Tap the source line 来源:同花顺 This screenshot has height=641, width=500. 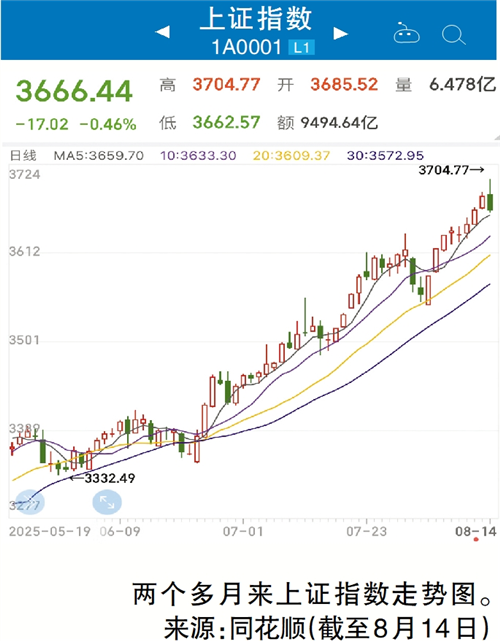click(x=235, y=627)
